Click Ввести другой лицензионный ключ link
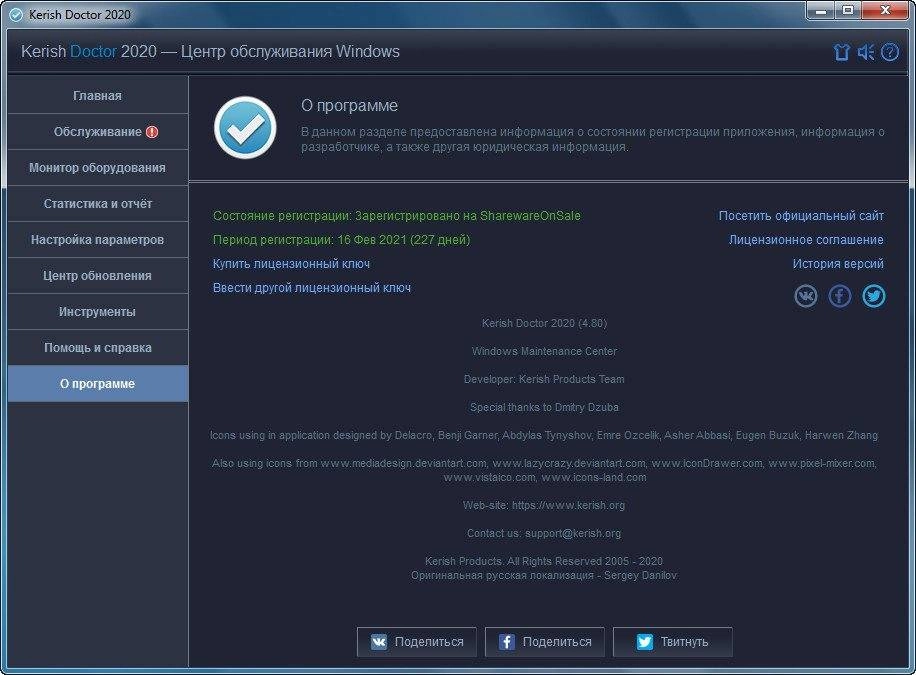Image resolution: width=916 pixels, height=675 pixels. point(311,288)
